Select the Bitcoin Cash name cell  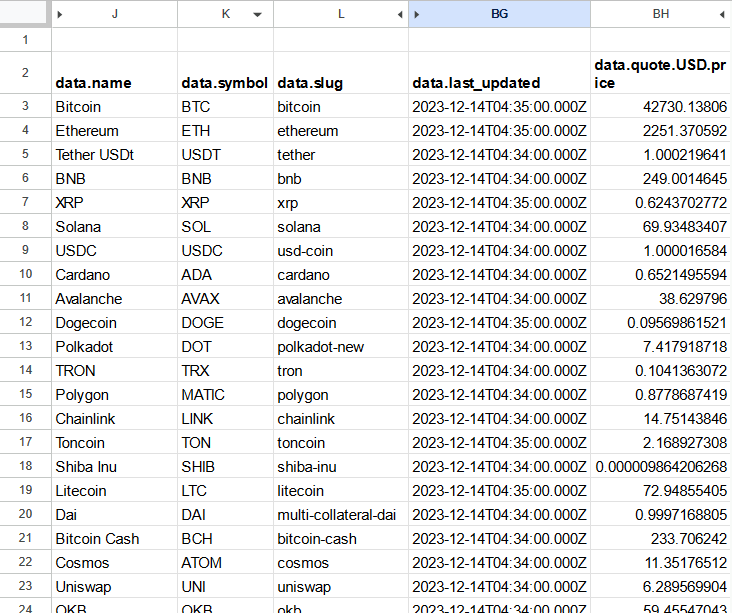tap(114, 539)
